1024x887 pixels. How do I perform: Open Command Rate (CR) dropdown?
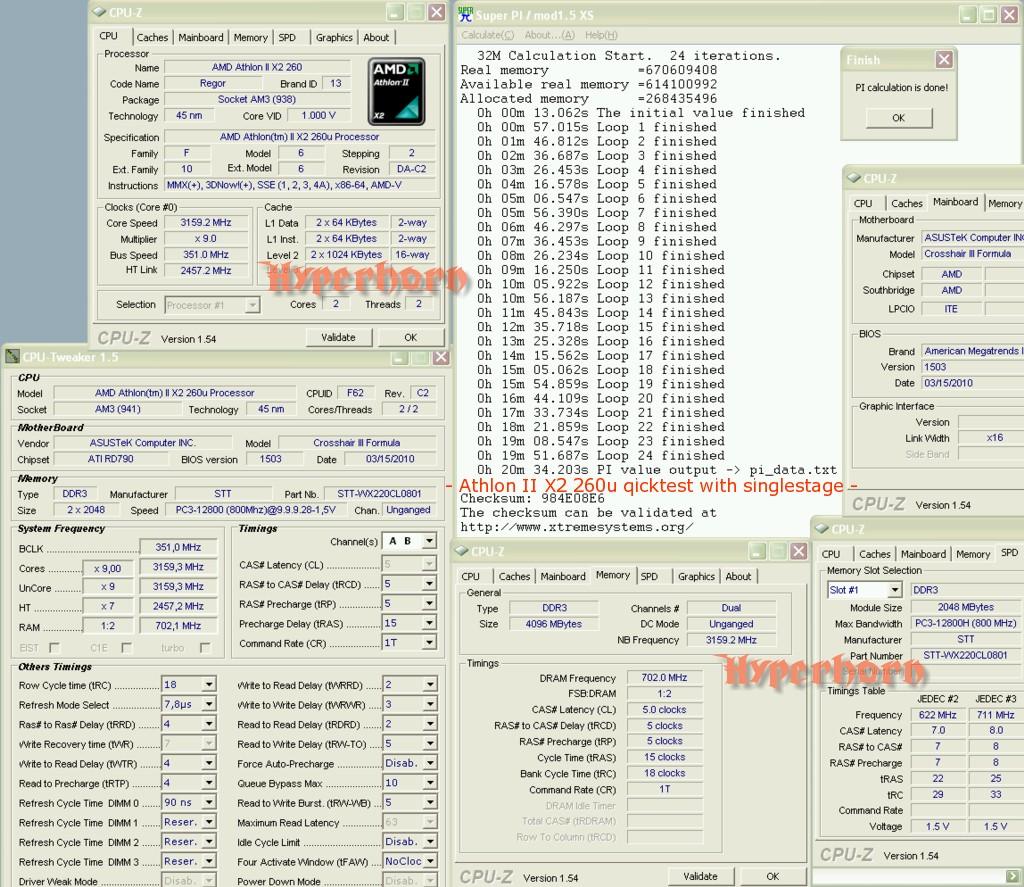point(429,643)
